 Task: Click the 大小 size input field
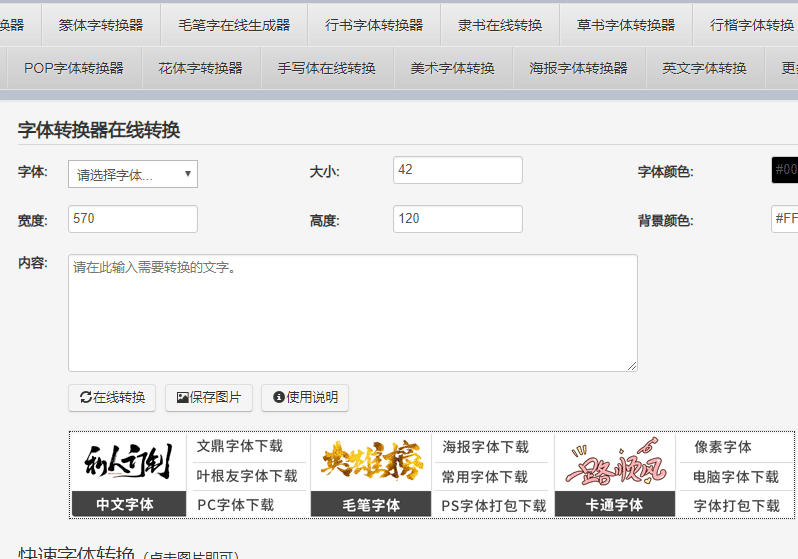[458, 170]
